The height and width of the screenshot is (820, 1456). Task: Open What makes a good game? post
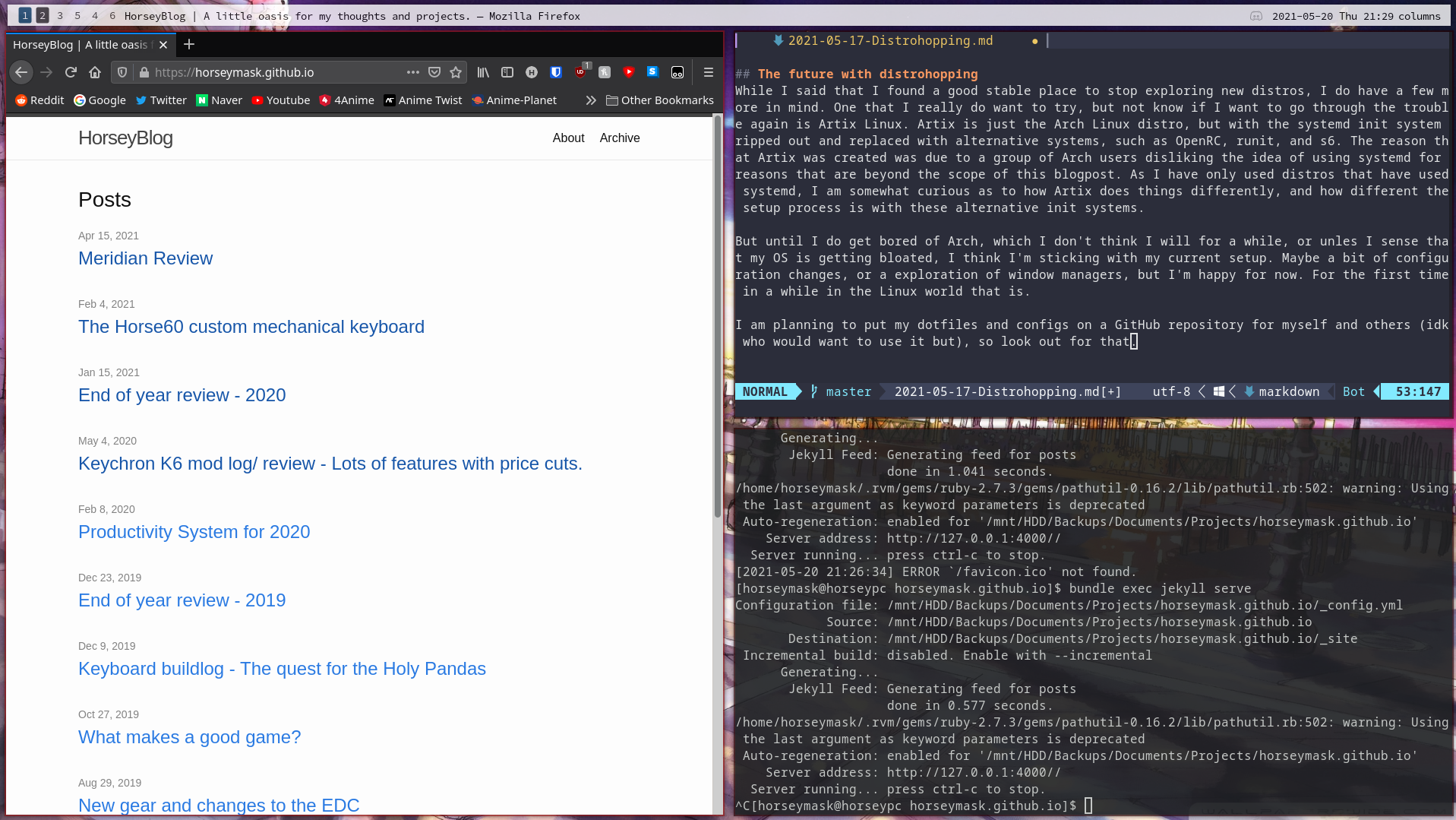pos(189,737)
